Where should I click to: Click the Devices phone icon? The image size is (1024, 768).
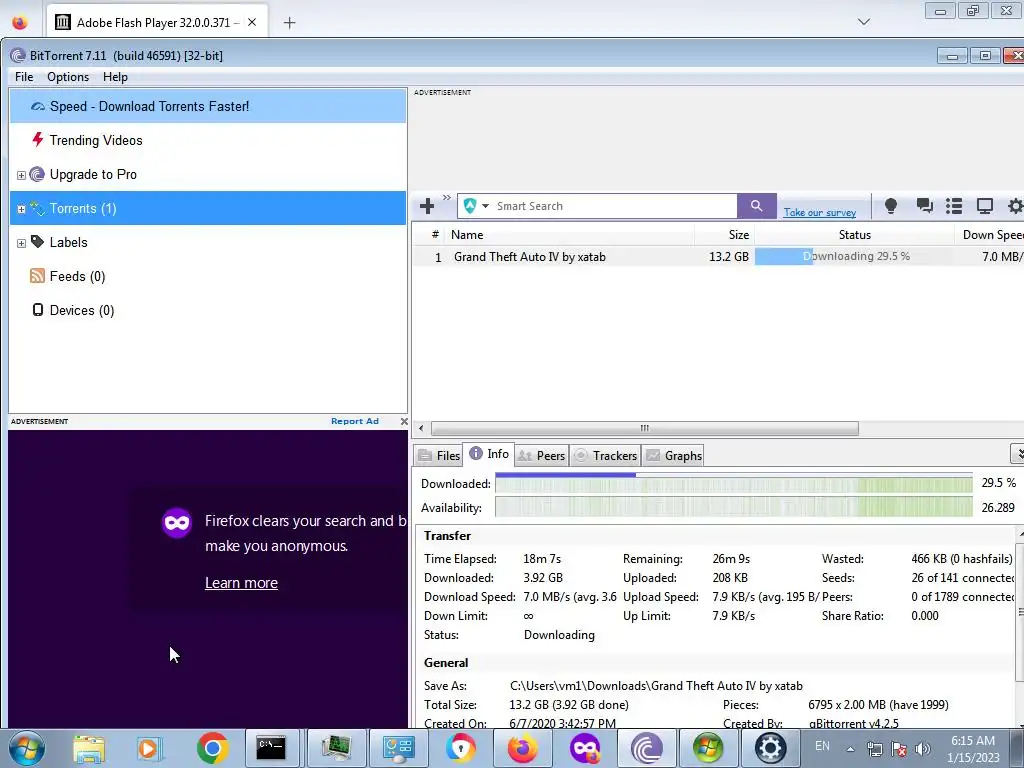pyautogui.click(x=38, y=310)
